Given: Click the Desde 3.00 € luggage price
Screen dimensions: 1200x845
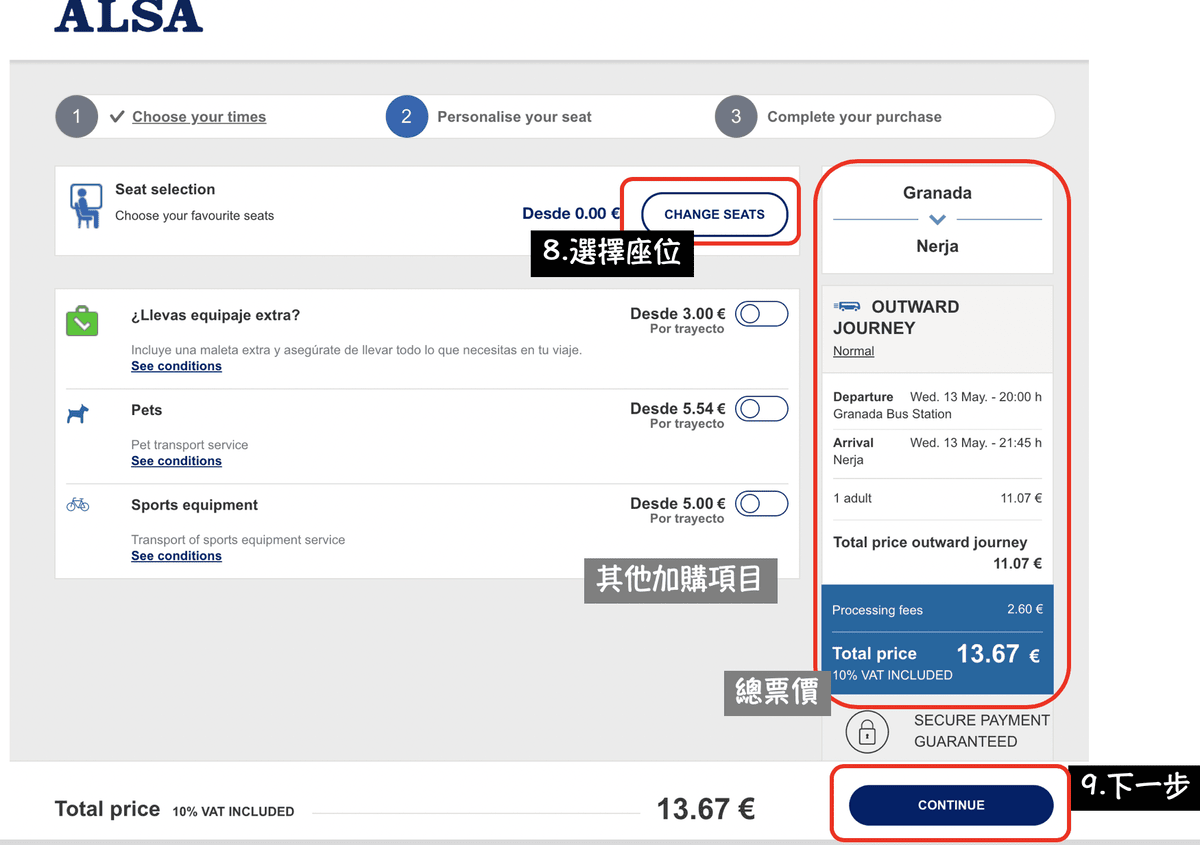Looking at the screenshot, I should (x=678, y=313).
